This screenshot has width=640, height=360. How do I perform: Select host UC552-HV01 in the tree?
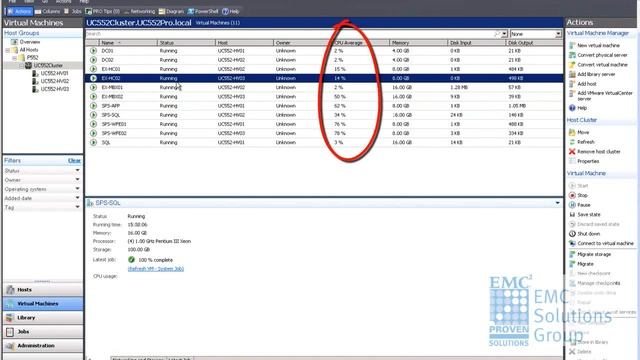(x=54, y=73)
